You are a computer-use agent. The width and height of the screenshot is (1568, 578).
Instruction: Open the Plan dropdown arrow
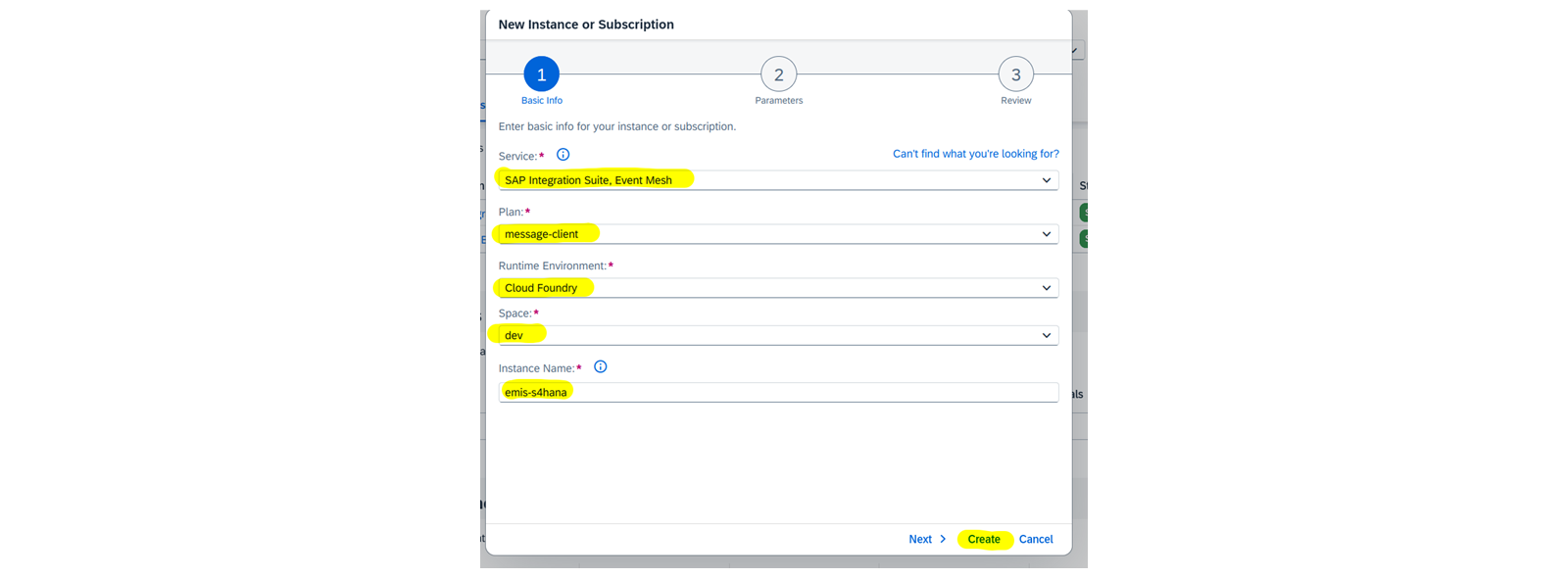pos(1047,234)
